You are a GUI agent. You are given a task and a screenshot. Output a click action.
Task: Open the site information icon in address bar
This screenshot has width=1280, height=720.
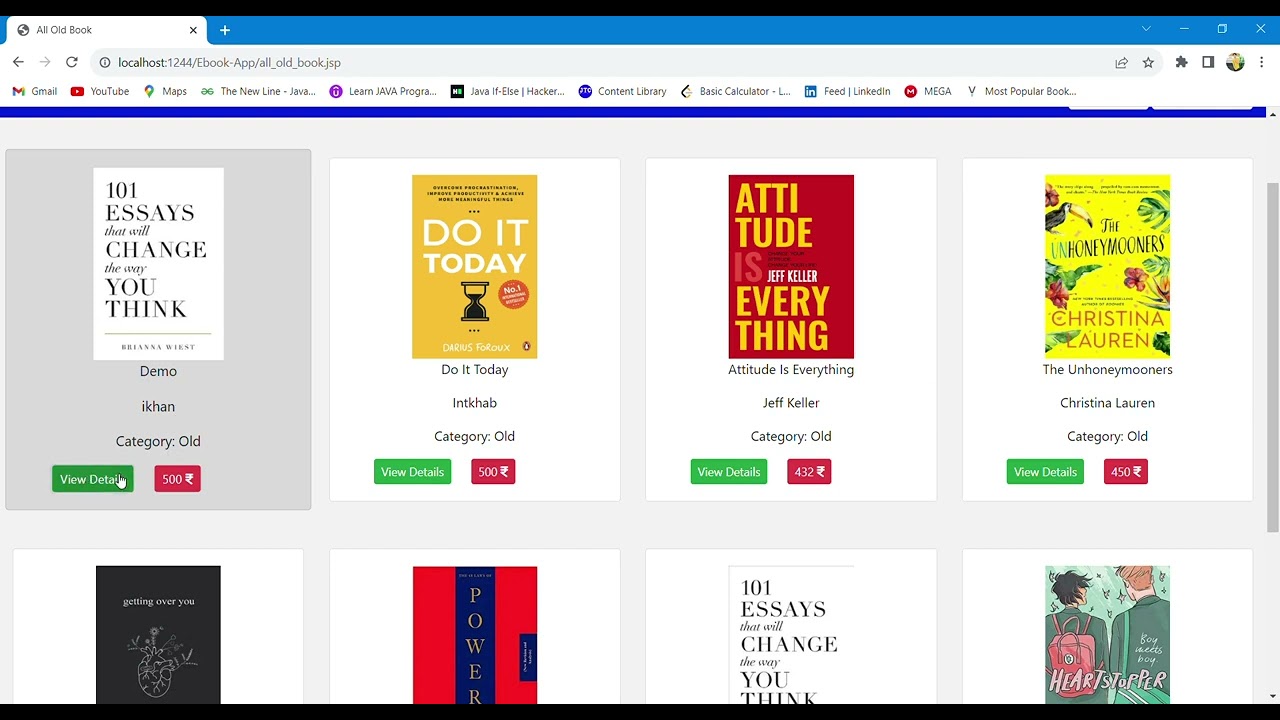coord(105,62)
